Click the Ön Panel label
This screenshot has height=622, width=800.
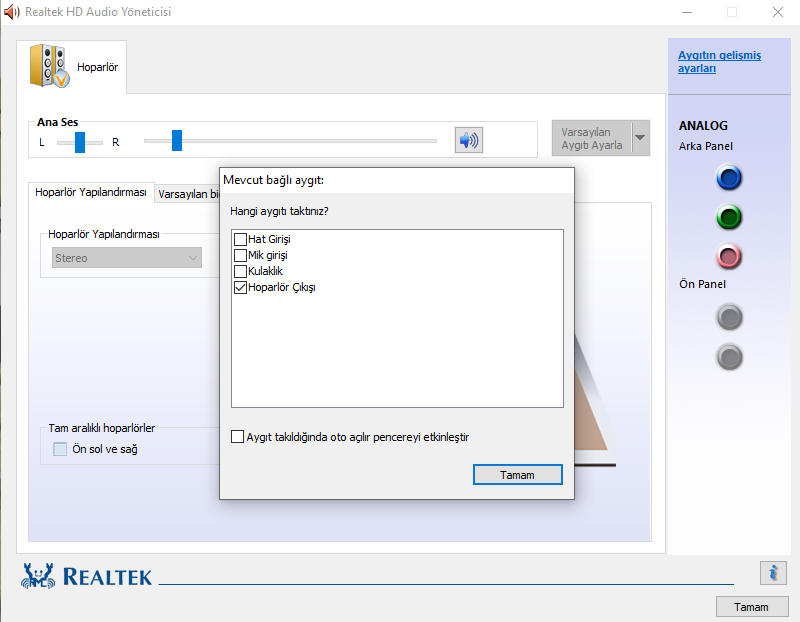[702, 284]
